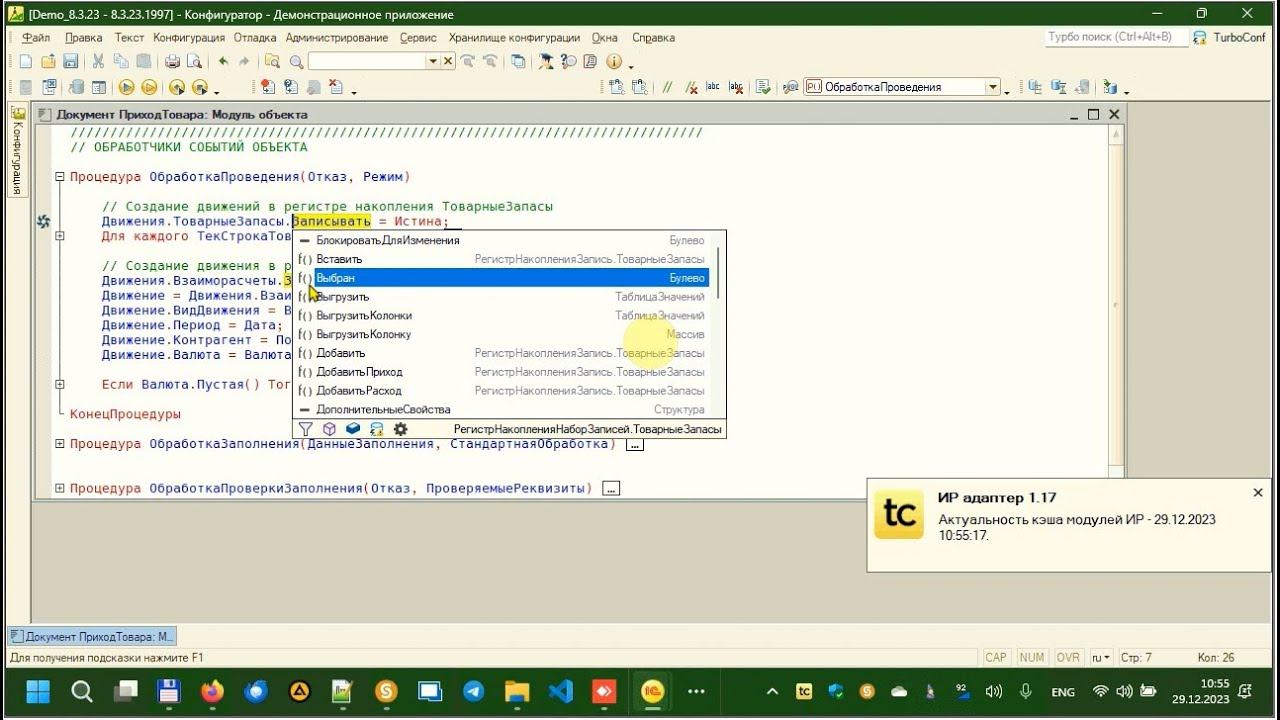Select 'ВыгрузитьКолонки' in the autocomplete list
This screenshot has width=1280, height=720.
point(503,315)
